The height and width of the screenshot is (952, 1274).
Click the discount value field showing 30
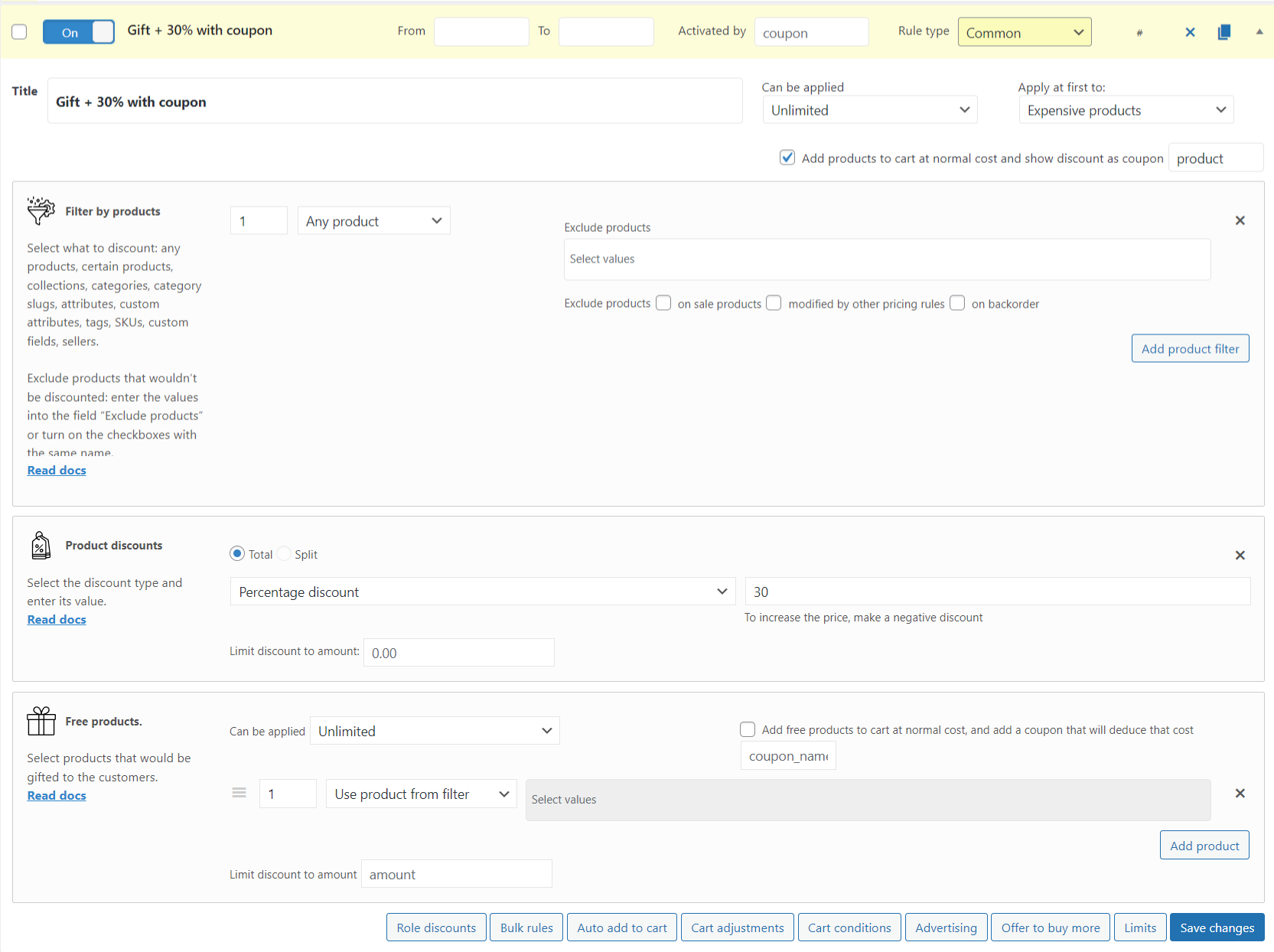998,592
